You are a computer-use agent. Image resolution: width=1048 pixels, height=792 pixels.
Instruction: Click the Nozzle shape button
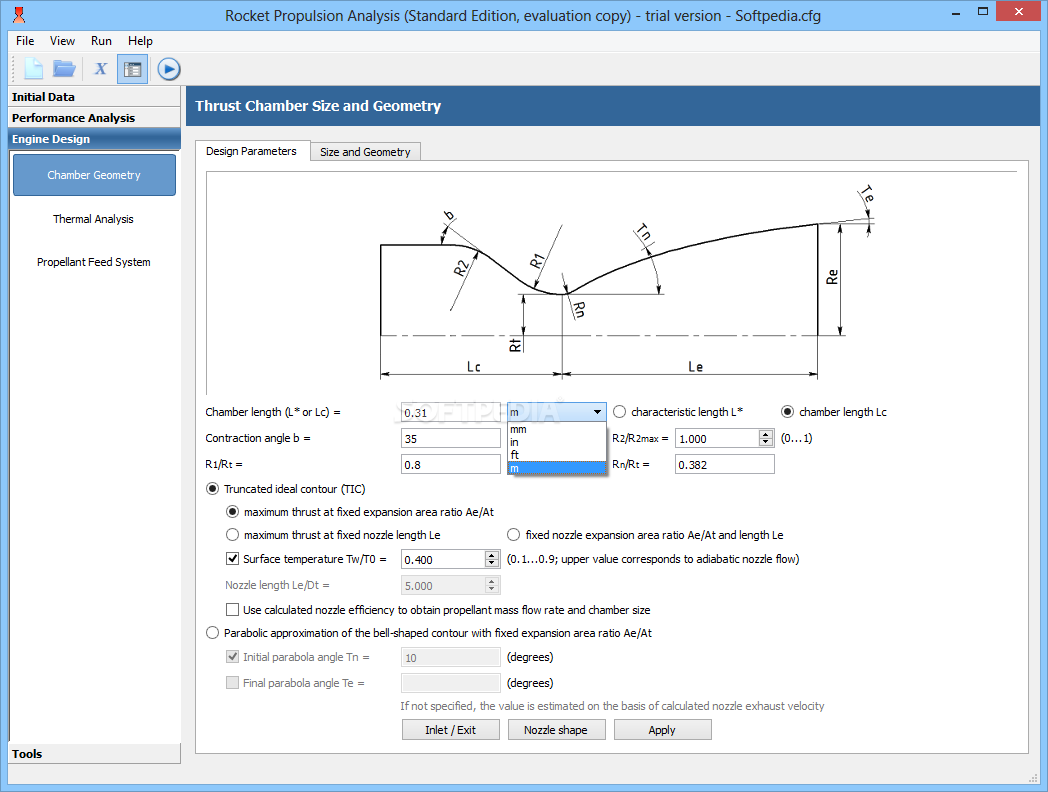coord(556,730)
